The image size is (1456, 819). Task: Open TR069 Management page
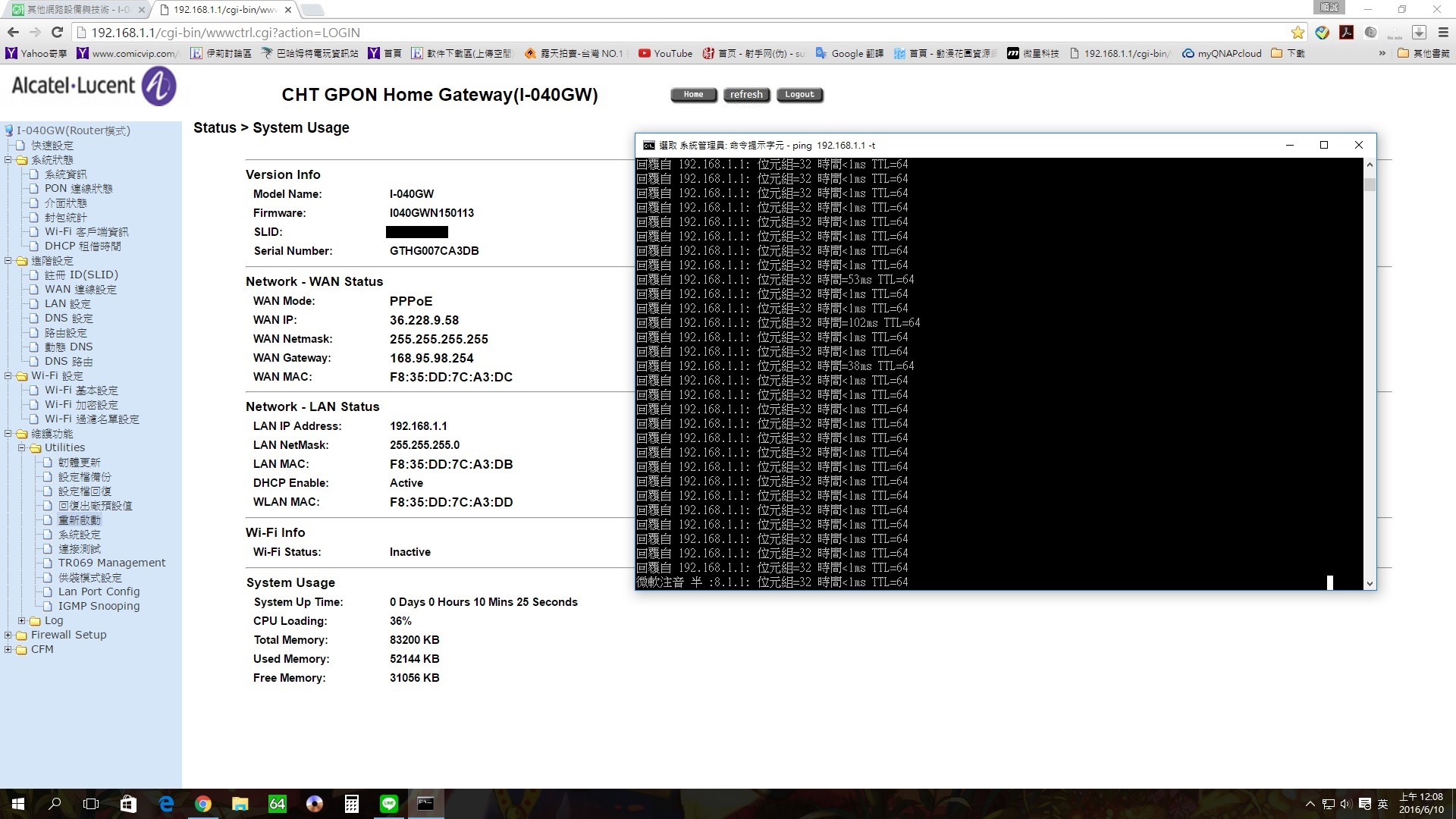[111, 563]
